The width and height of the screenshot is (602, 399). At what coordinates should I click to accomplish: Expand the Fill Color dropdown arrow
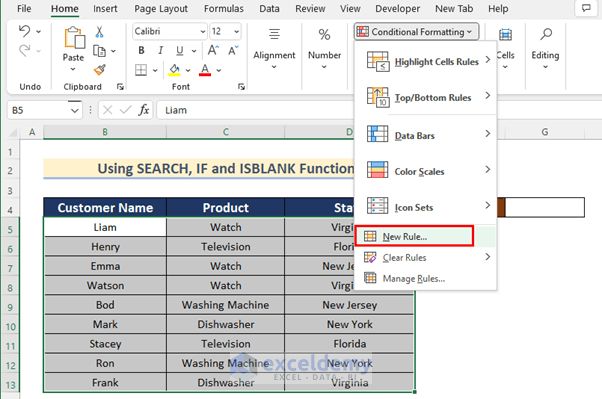coord(188,70)
